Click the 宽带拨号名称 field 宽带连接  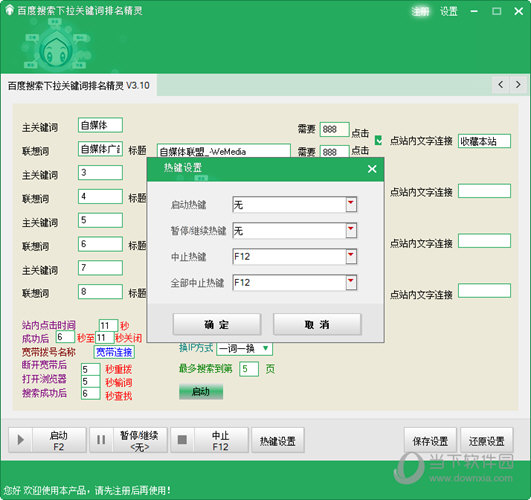point(114,352)
